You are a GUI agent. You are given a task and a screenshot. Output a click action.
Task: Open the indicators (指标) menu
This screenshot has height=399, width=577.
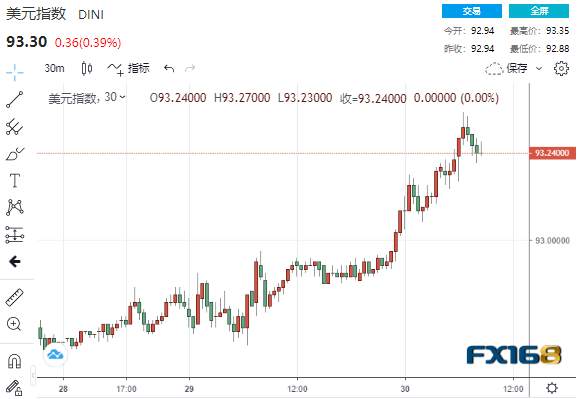click(x=128, y=68)
